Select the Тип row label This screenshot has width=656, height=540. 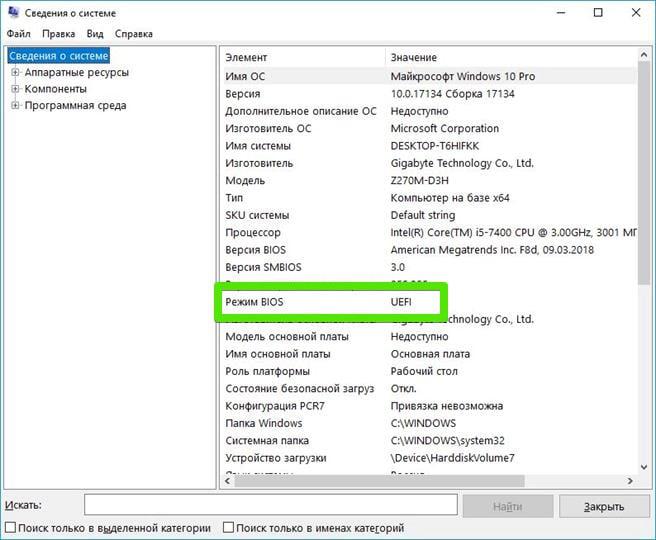pos(234,197)
